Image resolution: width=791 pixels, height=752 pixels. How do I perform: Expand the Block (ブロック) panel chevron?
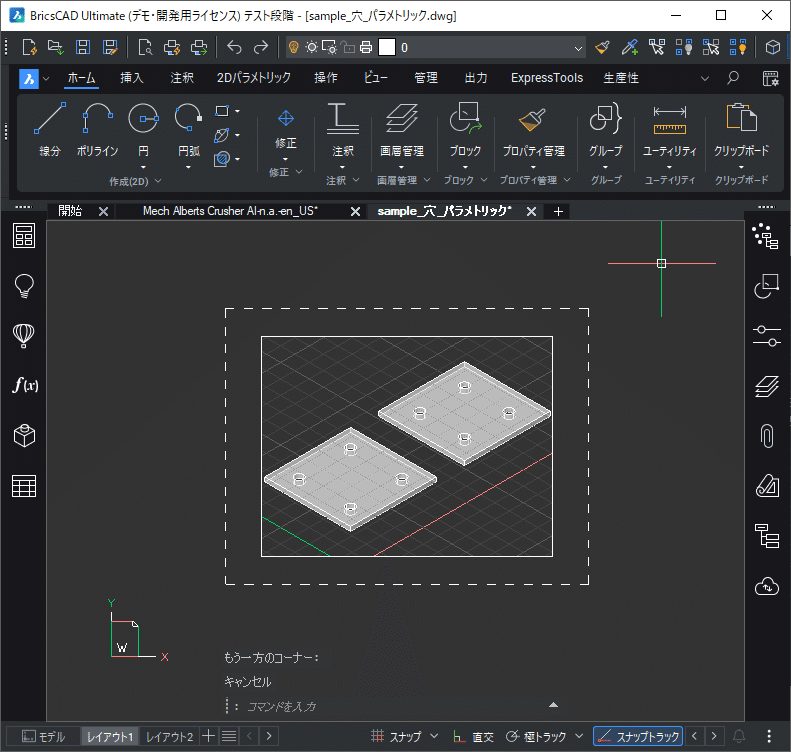[484, 180]
